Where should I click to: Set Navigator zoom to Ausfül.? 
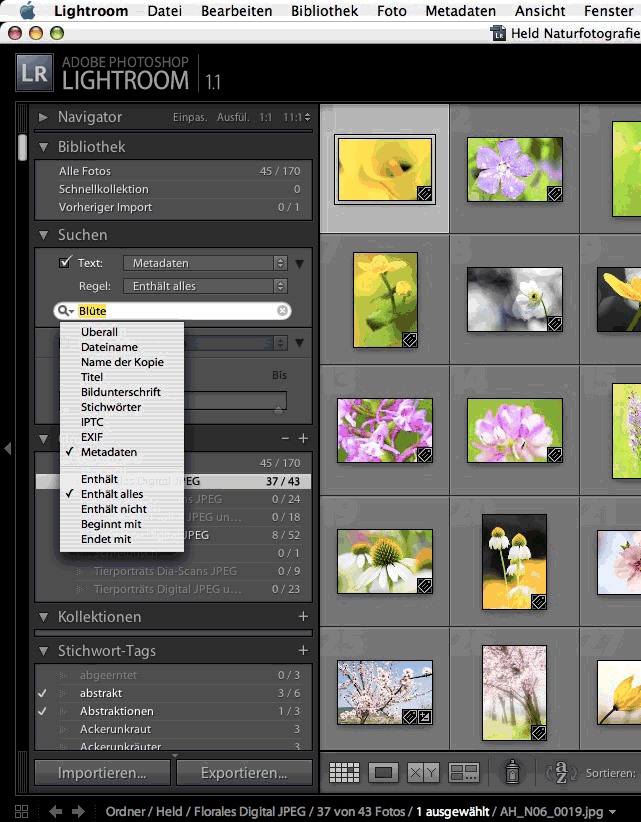[233, 117]
